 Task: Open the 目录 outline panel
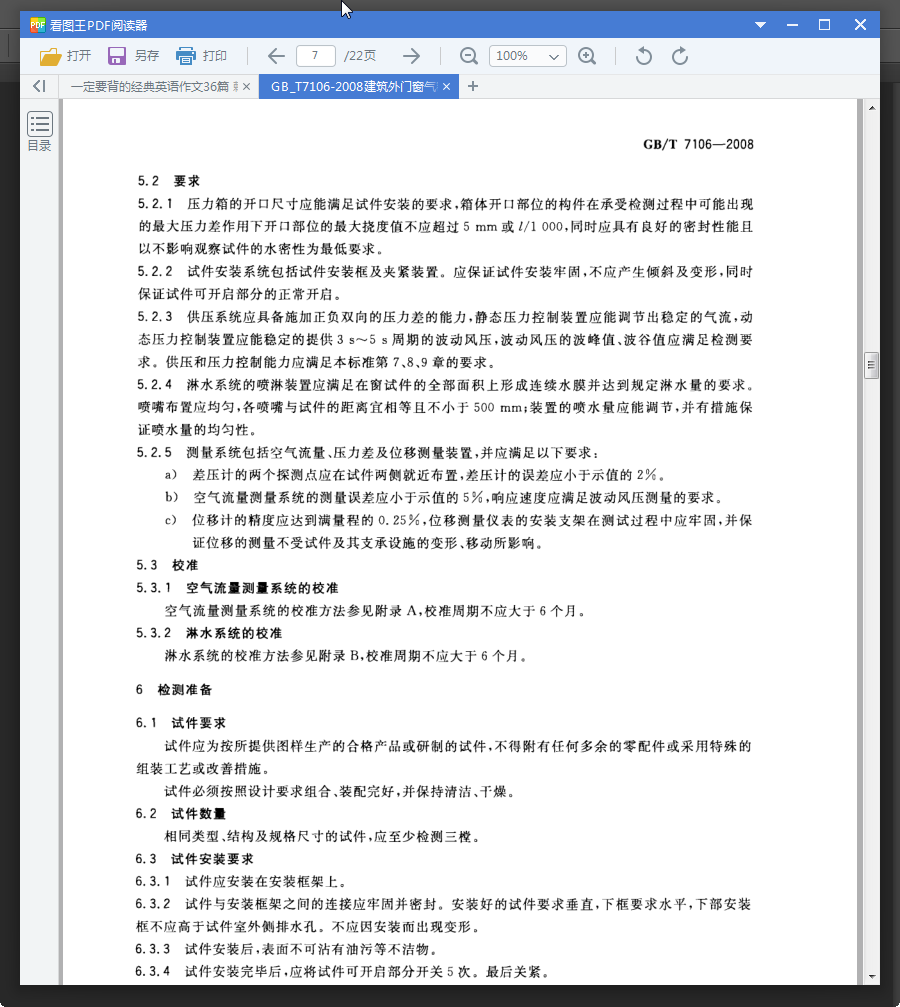(40, 132)
